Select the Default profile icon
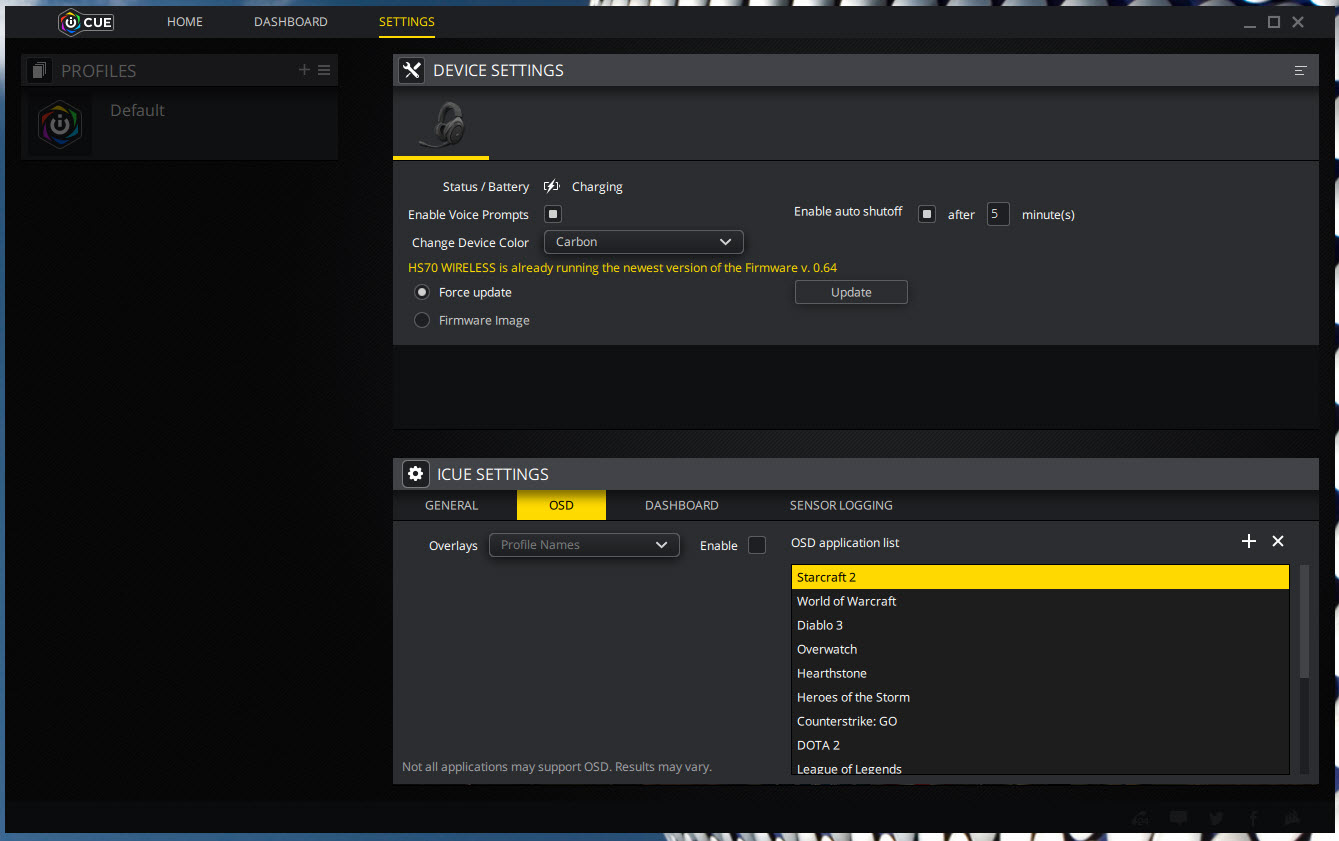Screen dimensions: 1339x841 59,124
